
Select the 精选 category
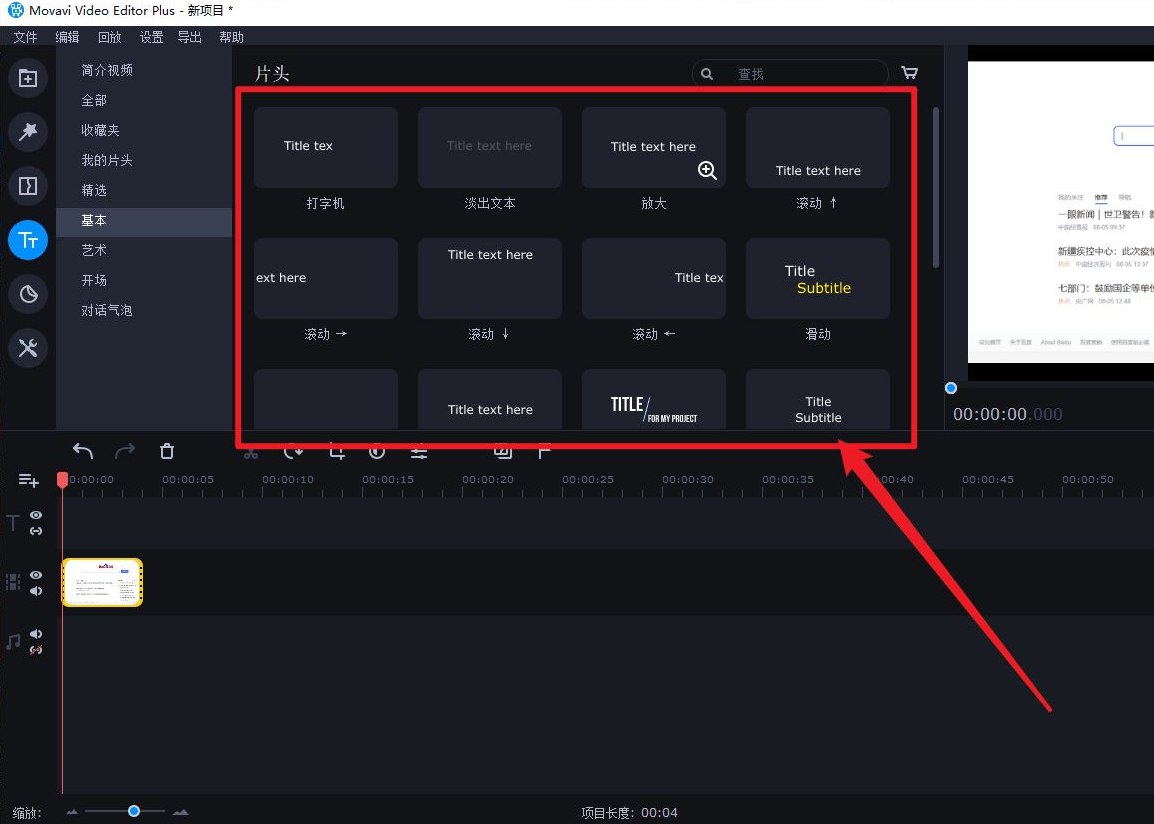[144, 191]
